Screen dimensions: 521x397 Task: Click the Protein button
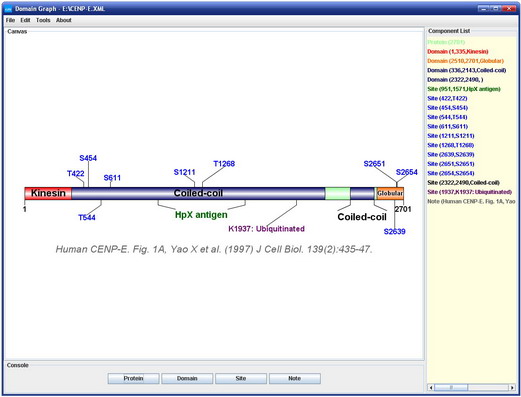tap(133, 378)
